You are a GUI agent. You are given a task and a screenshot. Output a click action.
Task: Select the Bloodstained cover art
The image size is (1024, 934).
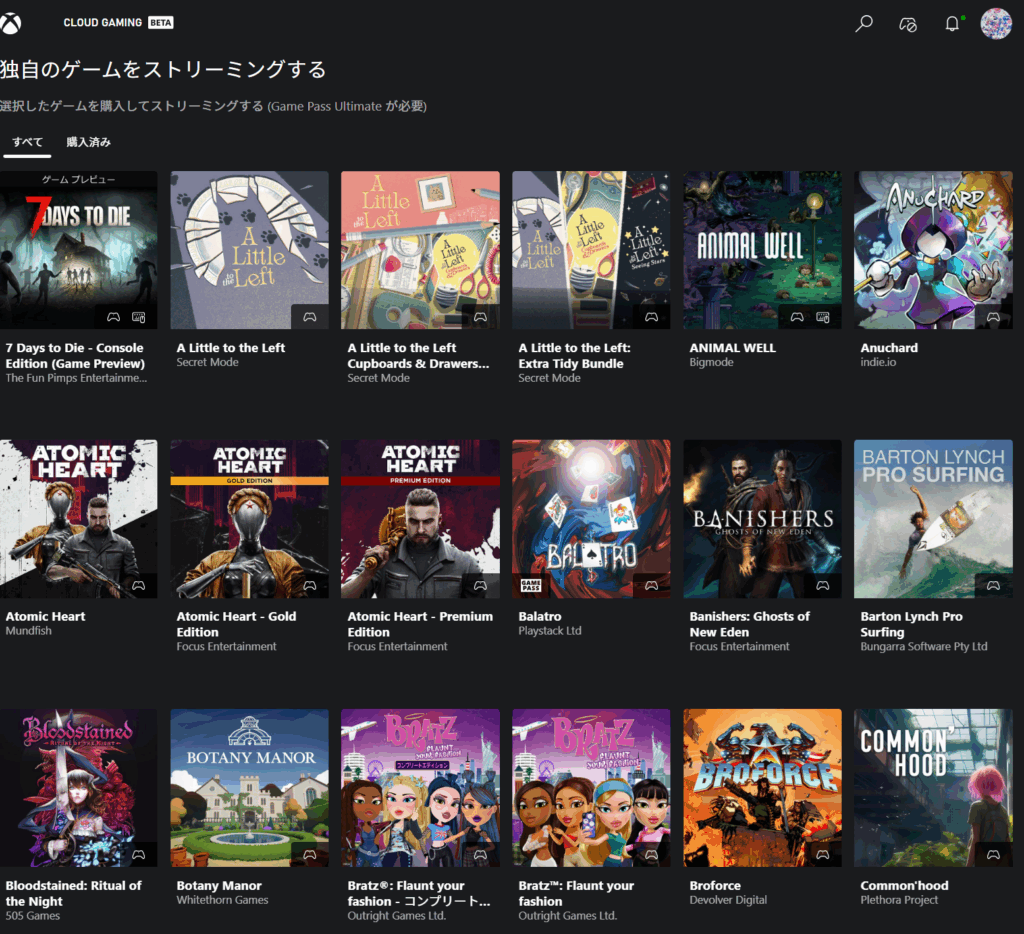78,788
